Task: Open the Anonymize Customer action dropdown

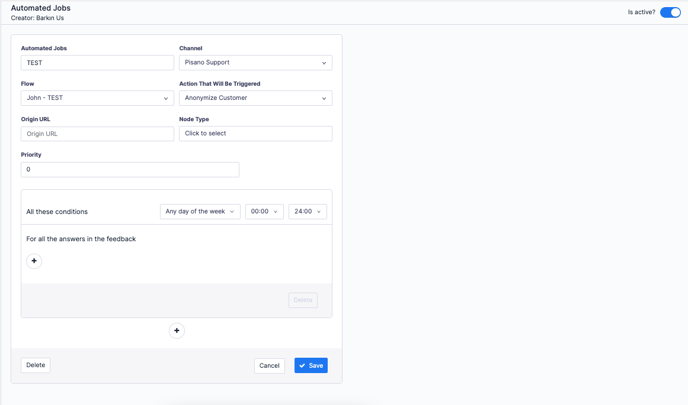Action: click(x=255, y=98)
